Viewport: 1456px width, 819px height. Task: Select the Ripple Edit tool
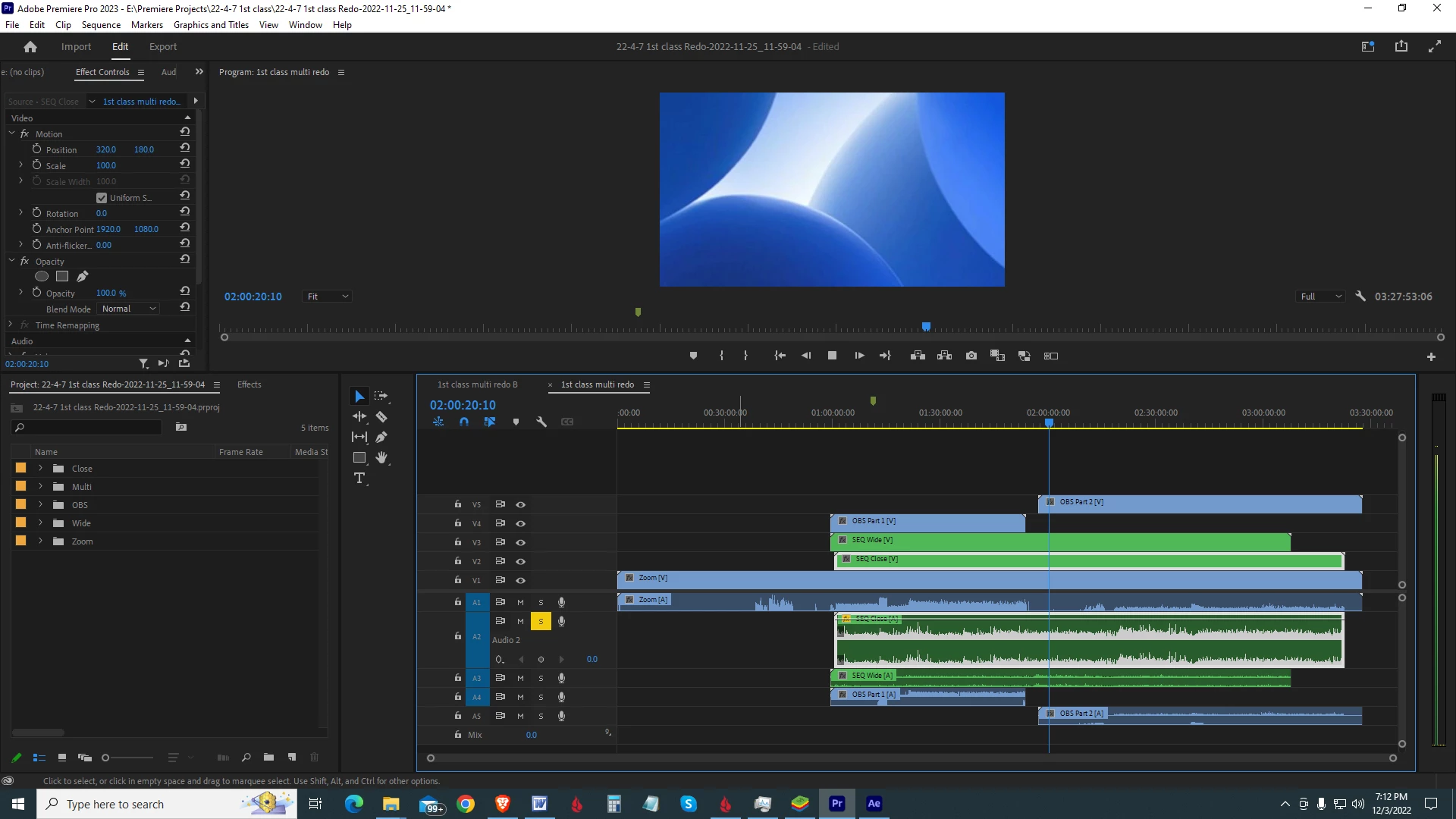[359, 416]
